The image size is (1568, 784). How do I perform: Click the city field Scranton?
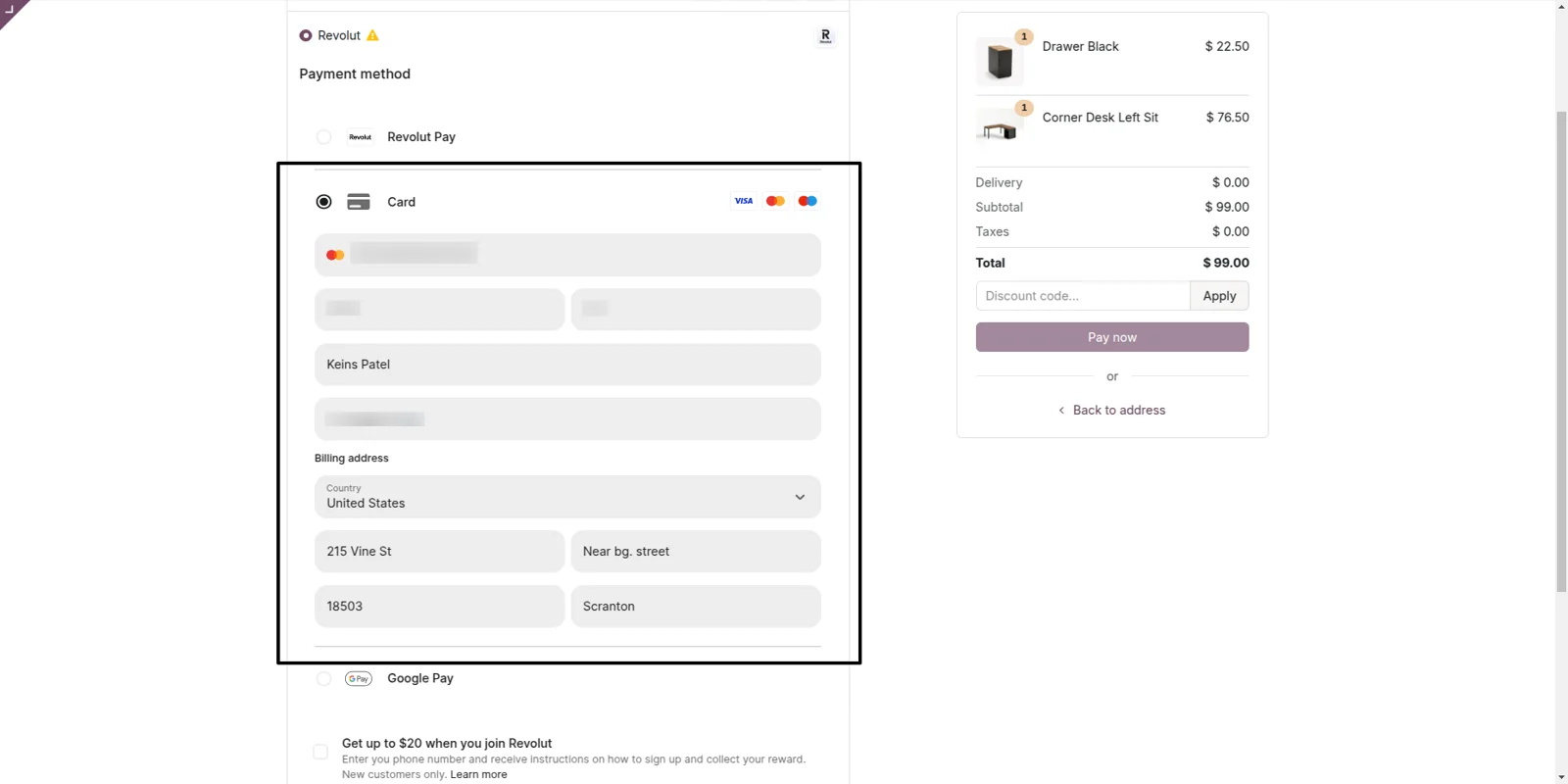click(696, 607)
